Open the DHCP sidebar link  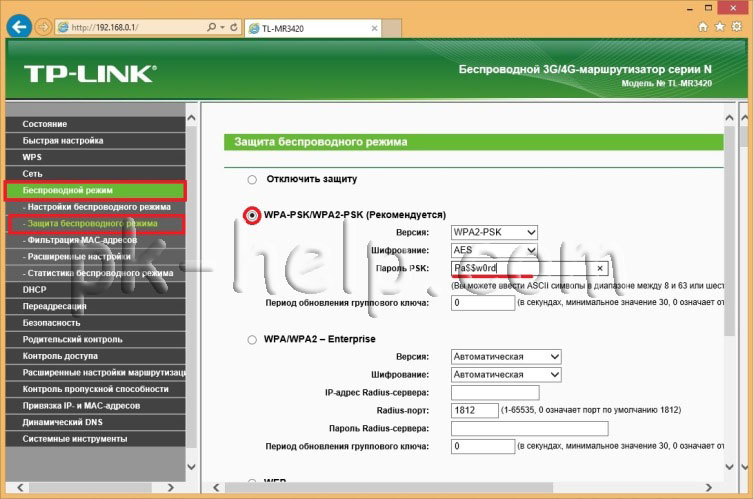click(95, 289)
